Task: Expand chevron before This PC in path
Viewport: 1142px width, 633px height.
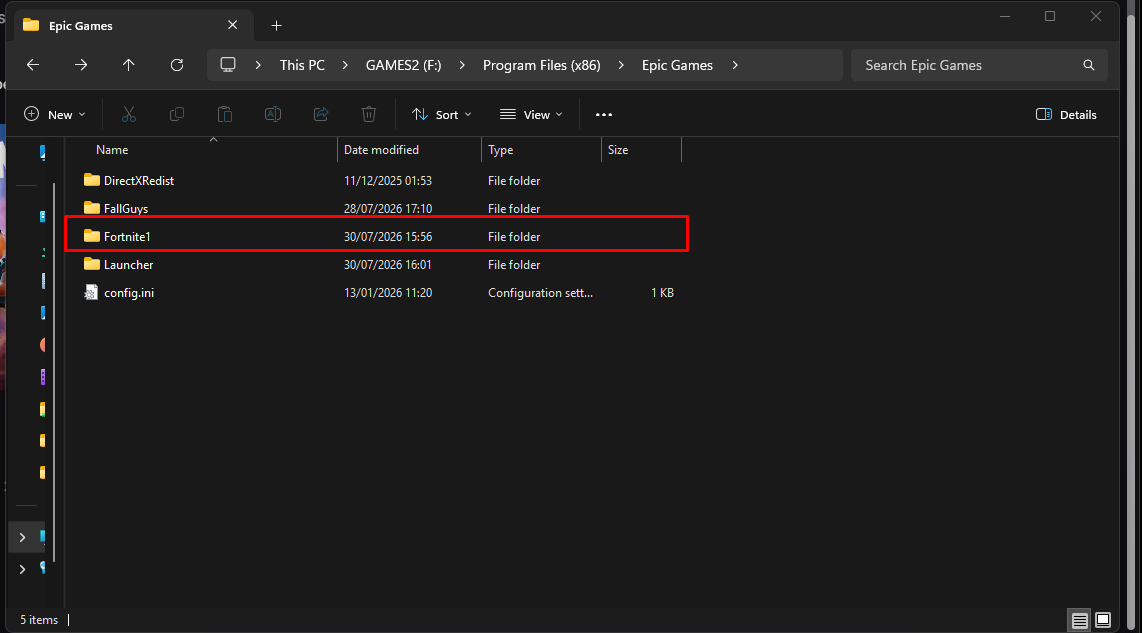Action: point(258,65)
